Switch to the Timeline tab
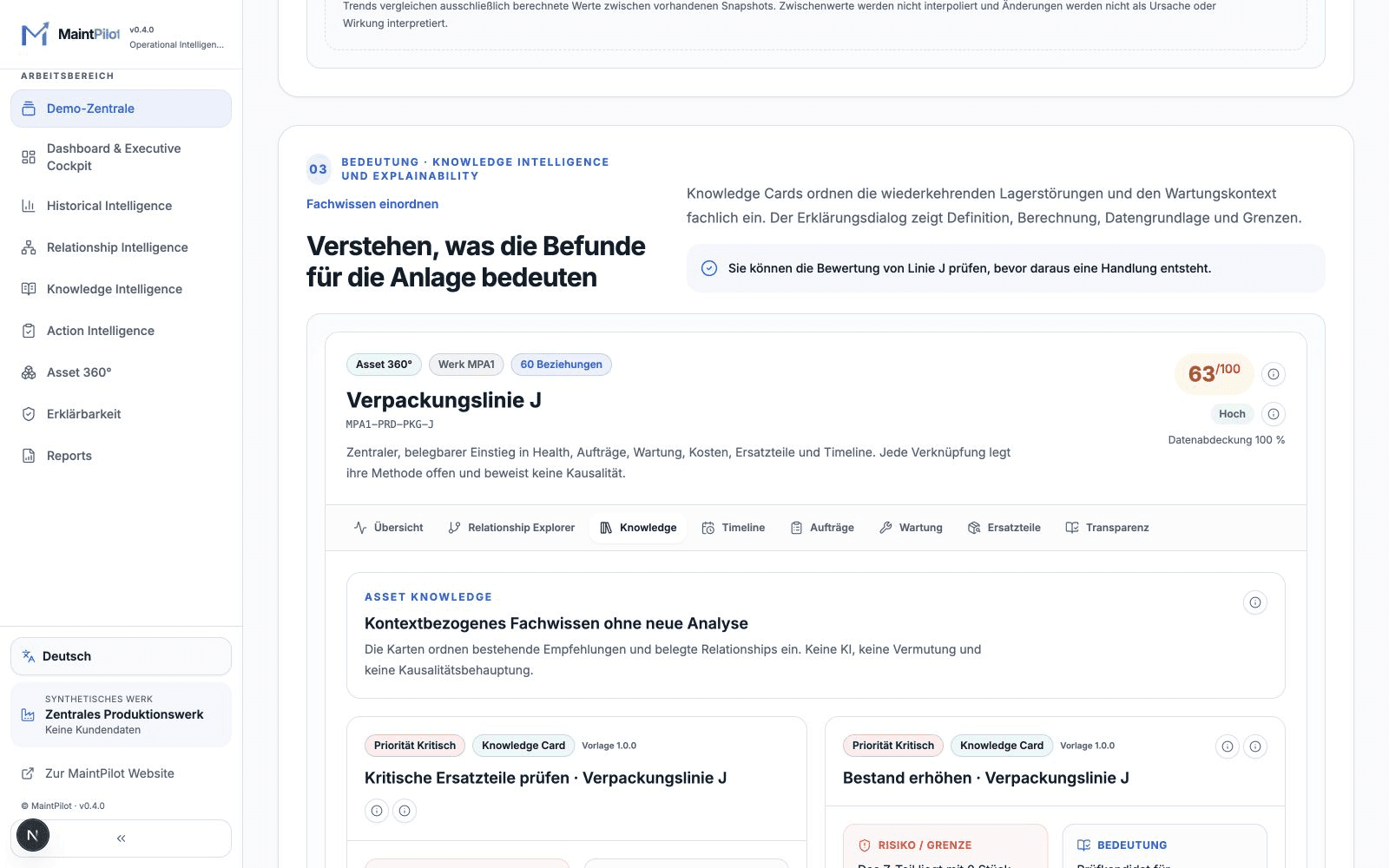This screenshot has height=868, width=1389. (x=734, y=528)
